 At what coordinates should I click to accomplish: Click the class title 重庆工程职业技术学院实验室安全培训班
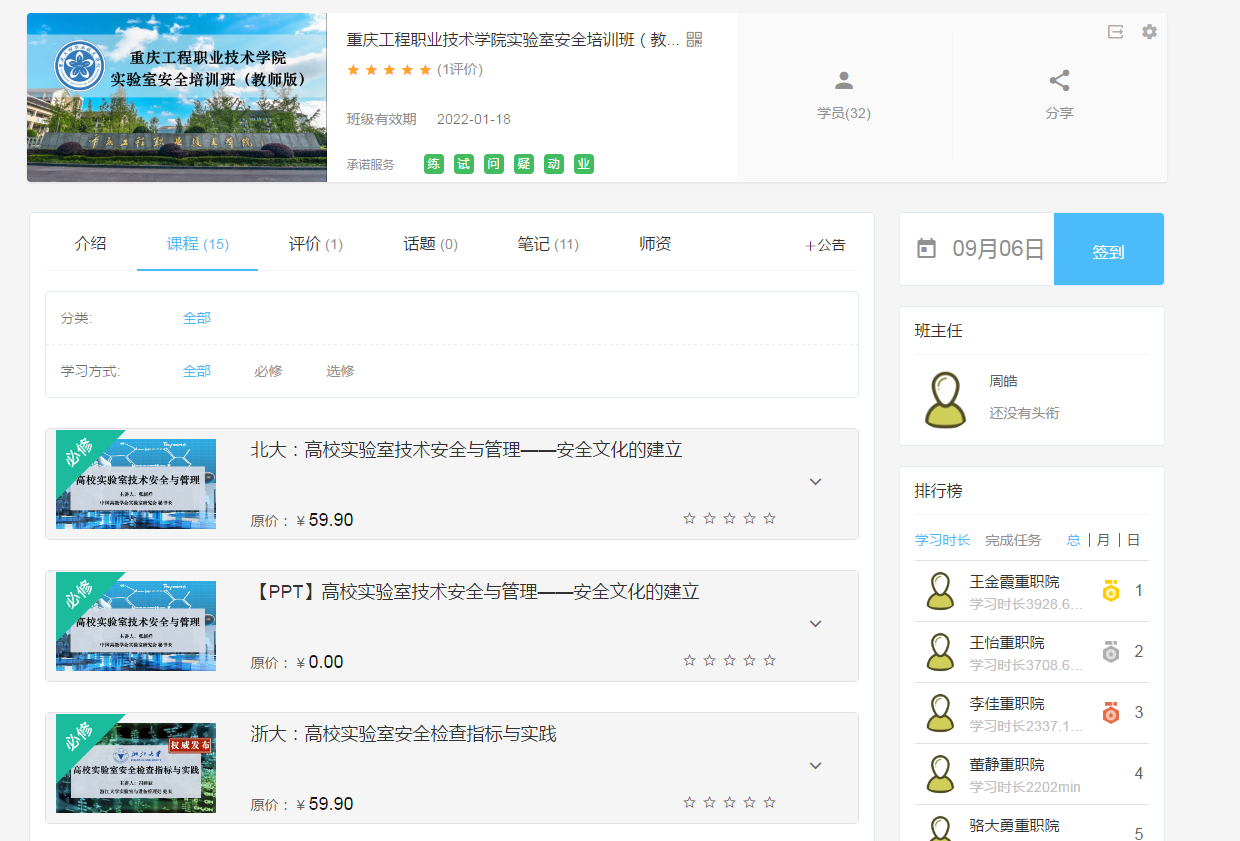(x=513, y=40)
